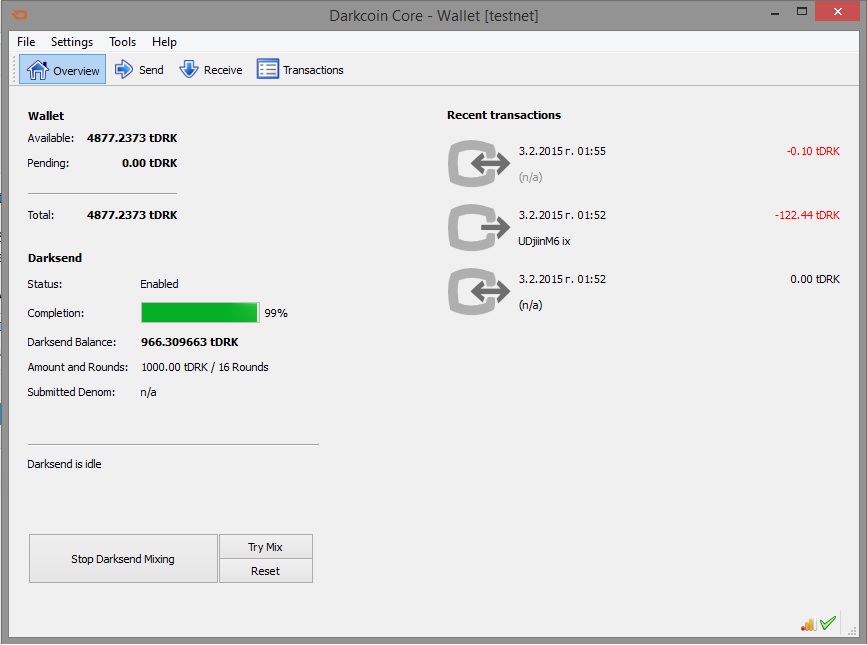This screenshot has height=645, width=867.
Task: Click the Try Mix button
Action: click(265, 547)
